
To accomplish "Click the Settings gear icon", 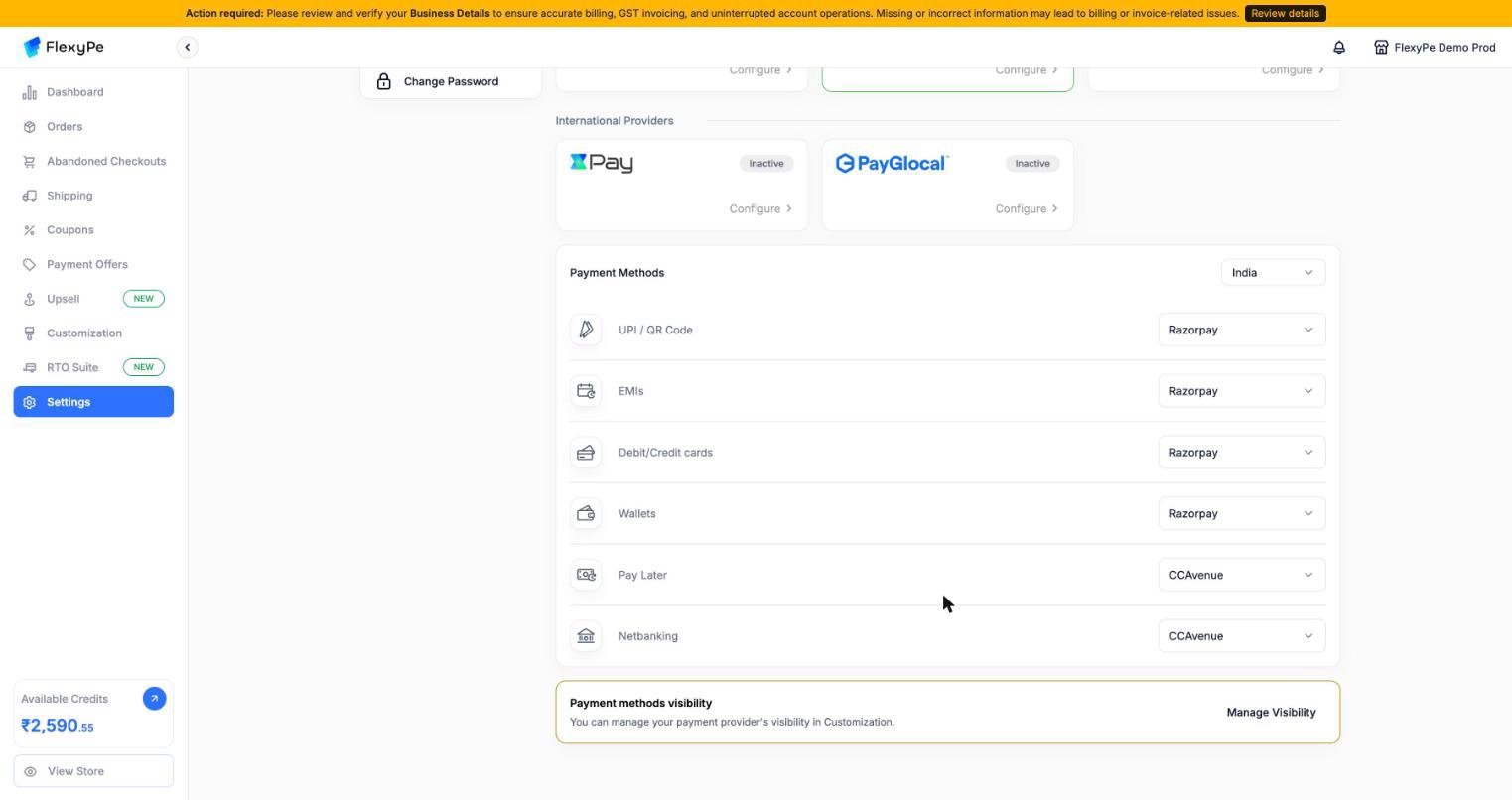I will point(30,402).
